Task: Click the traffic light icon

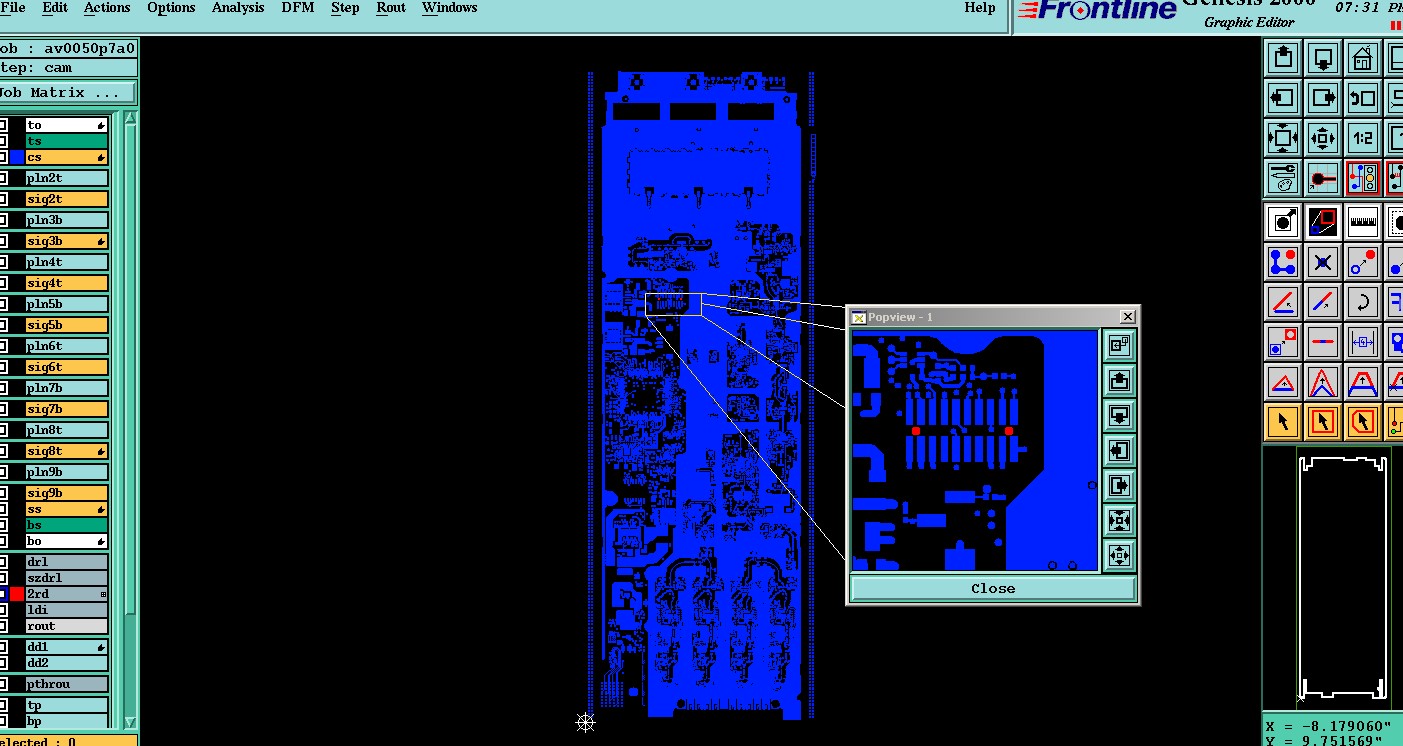Action: click(x=1362, y=178)
